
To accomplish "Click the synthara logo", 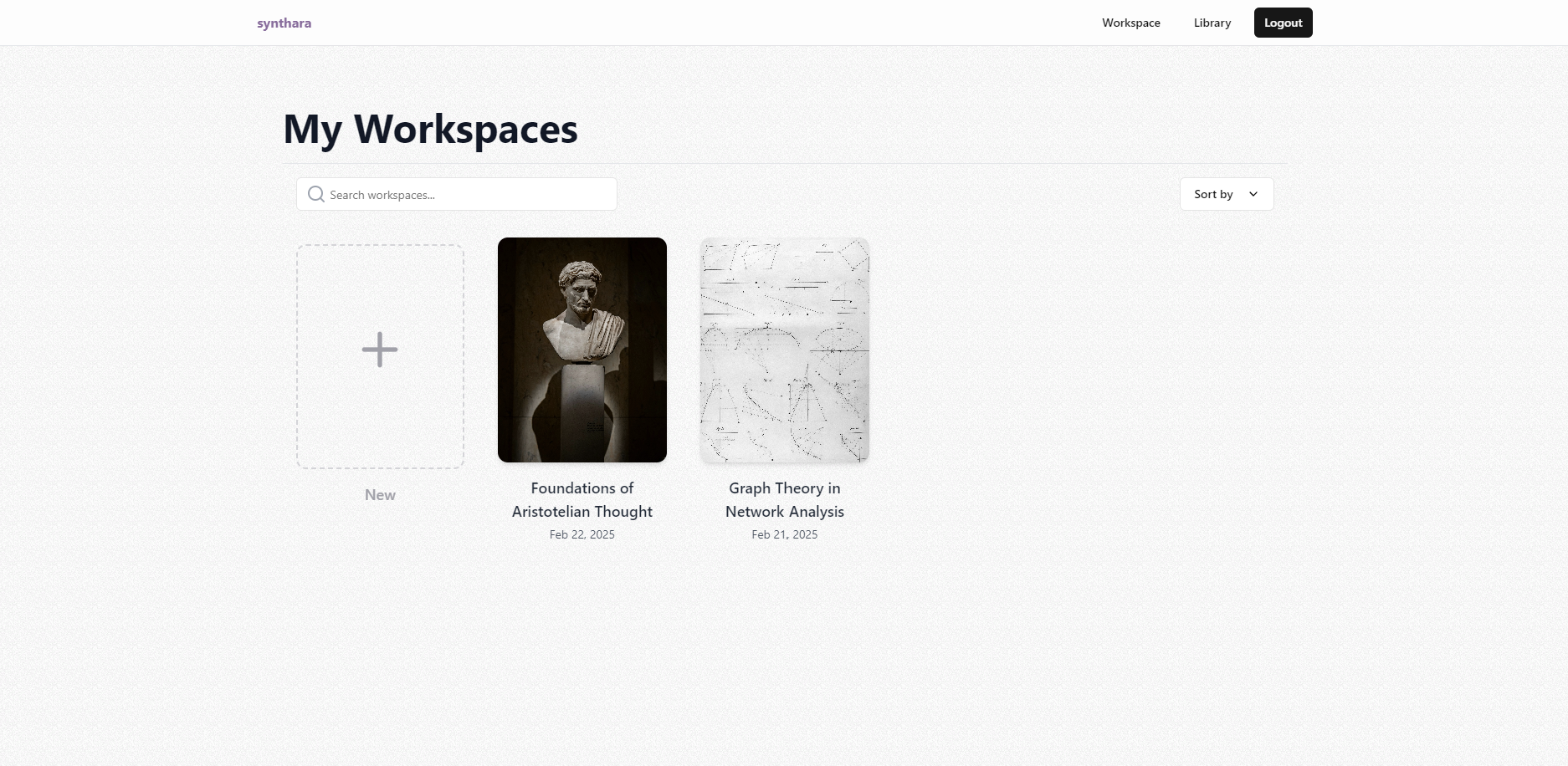I will (x=284, y=23).
